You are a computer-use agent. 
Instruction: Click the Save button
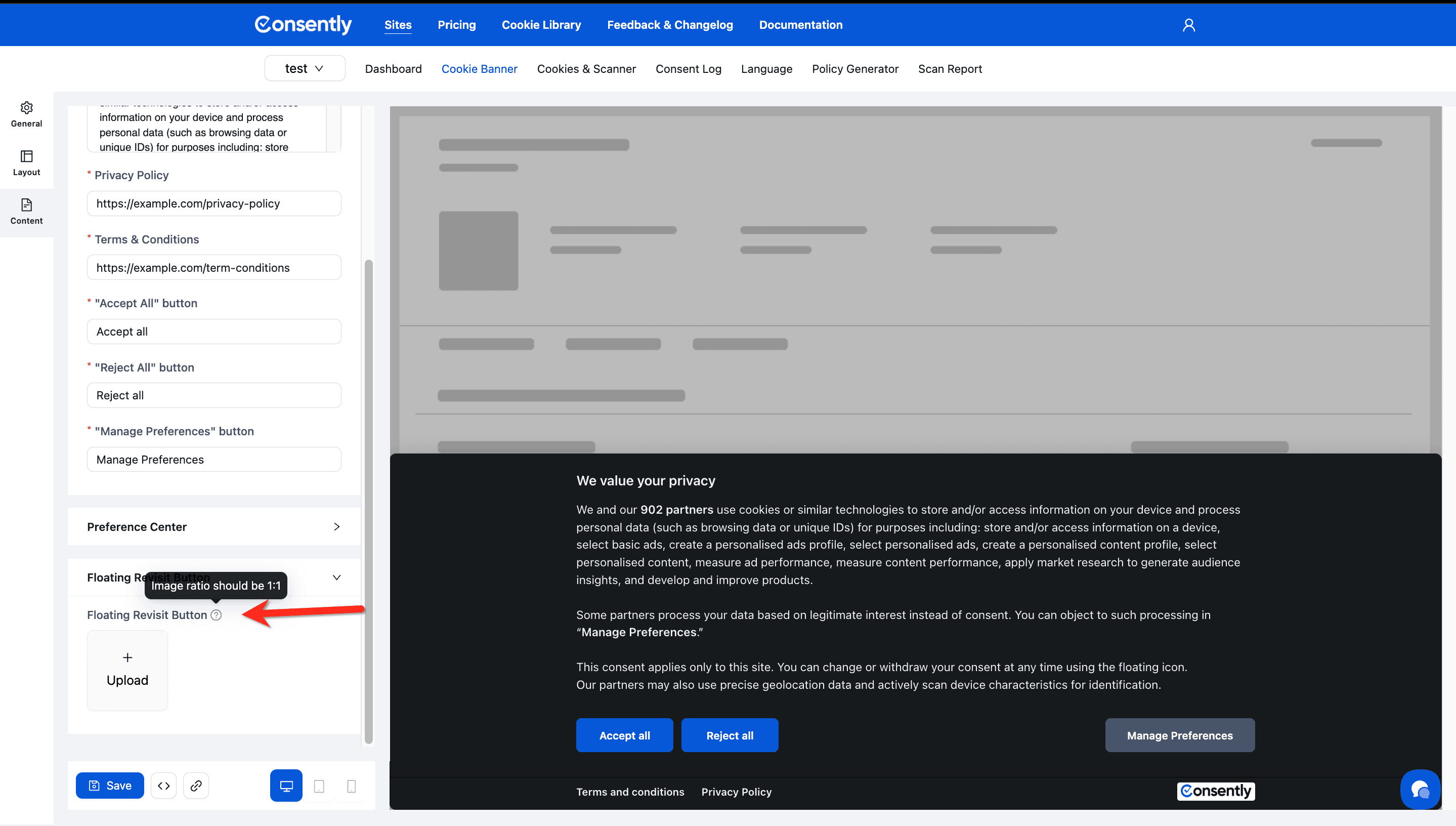click(110, 786)
